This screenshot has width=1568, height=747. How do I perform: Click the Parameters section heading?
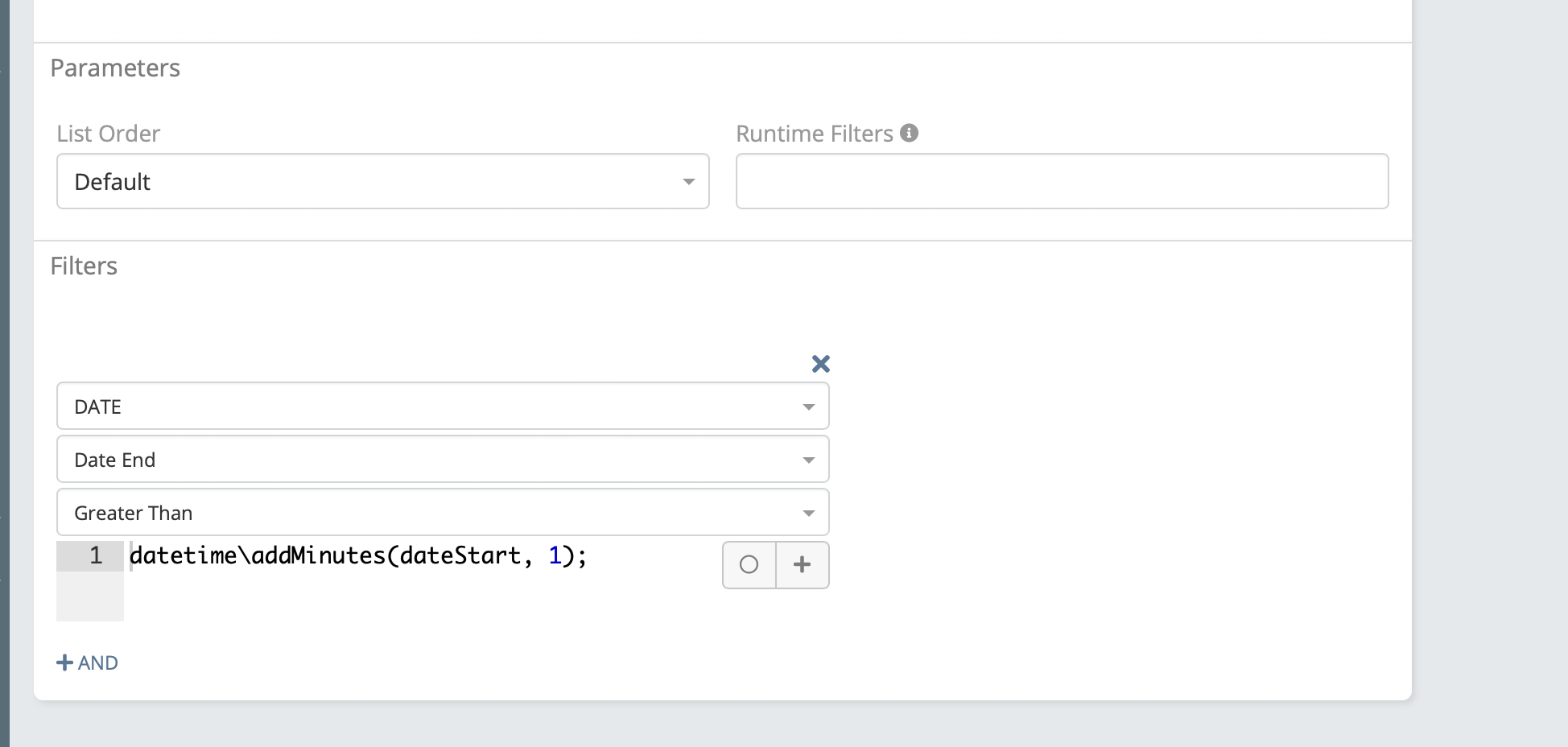point(115,68)
